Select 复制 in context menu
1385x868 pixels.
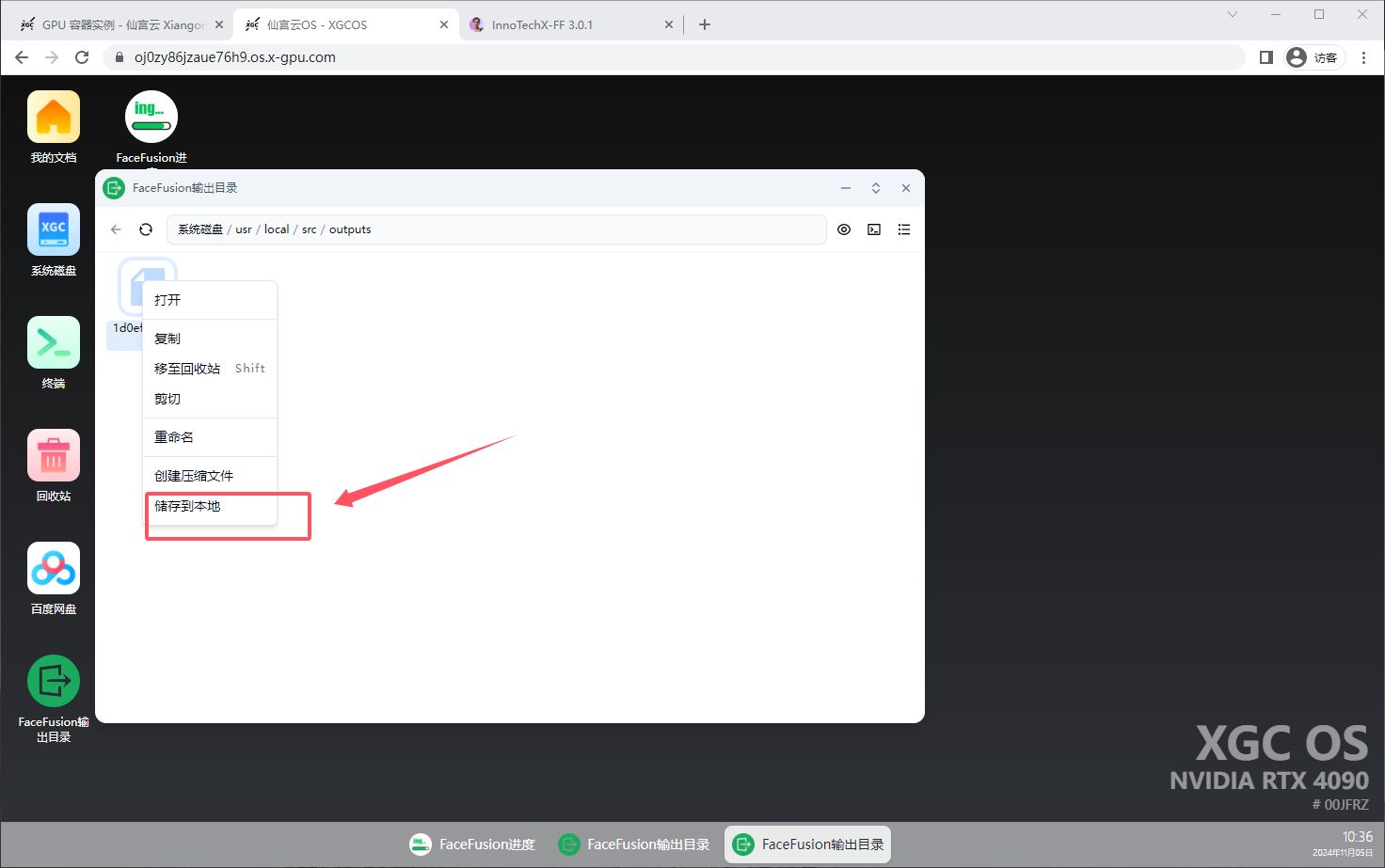tap(210, 339)
